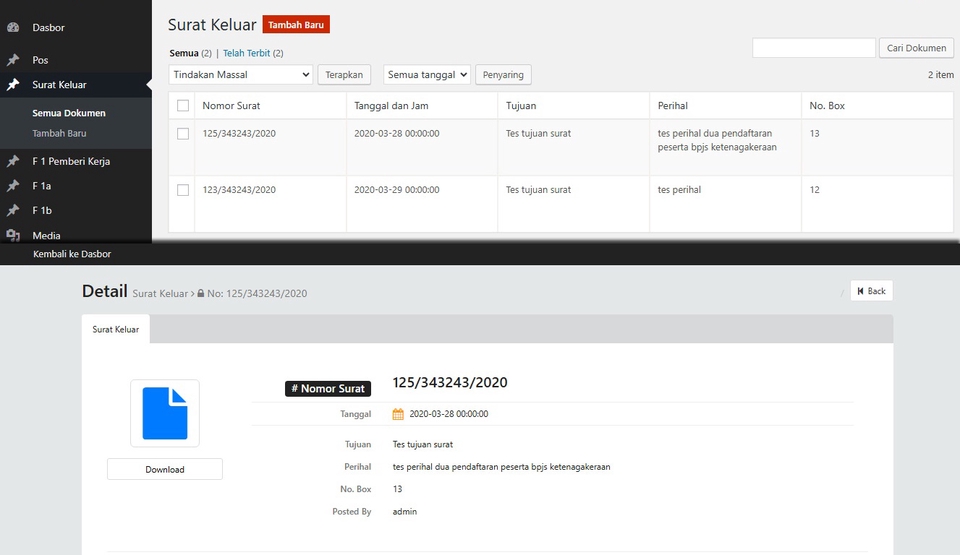Viewport: 960px width, 555px height.
Task: Click the Cari Dokumen button
Action: tap(917, 48)
